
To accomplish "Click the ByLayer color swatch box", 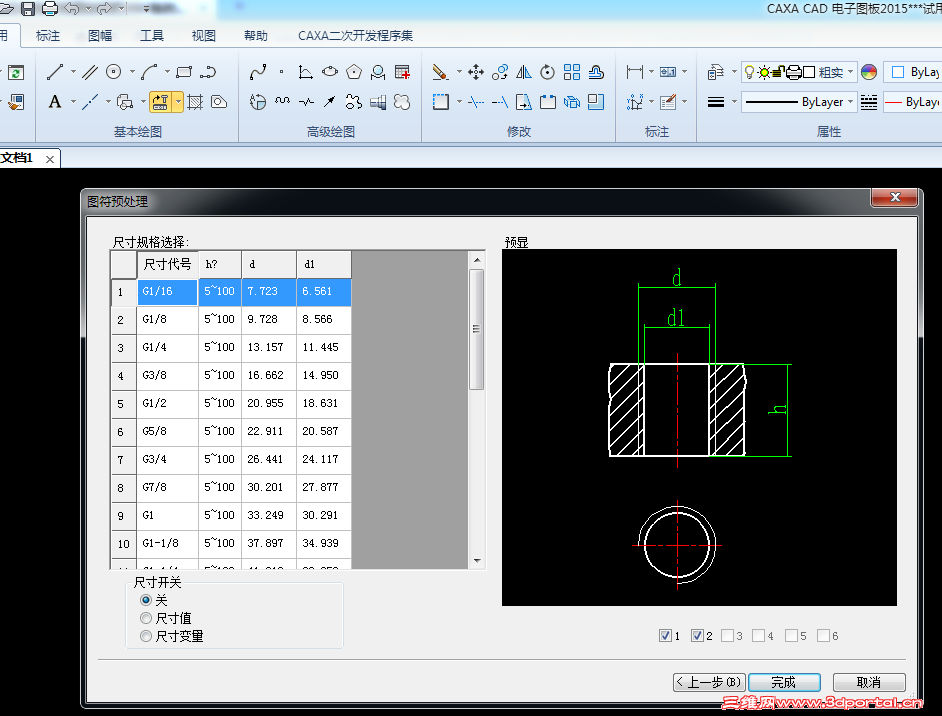I will click(x=898, y=72).
